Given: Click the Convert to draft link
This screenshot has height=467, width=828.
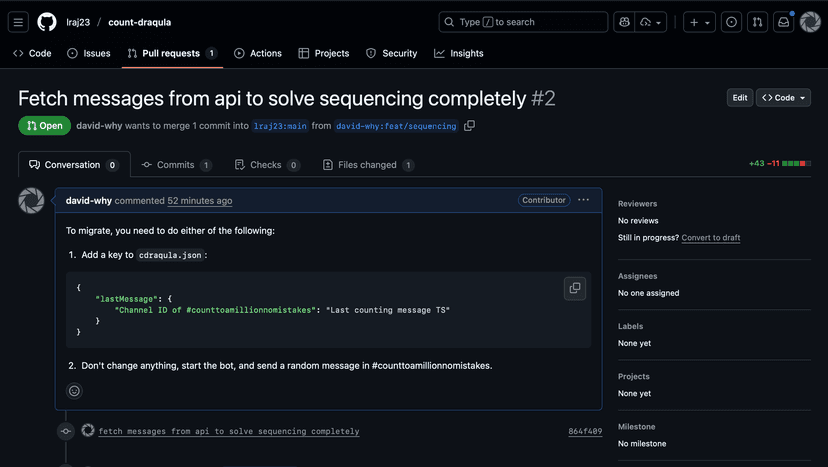Looking at the screenshot, I should [x=711, y=238].
